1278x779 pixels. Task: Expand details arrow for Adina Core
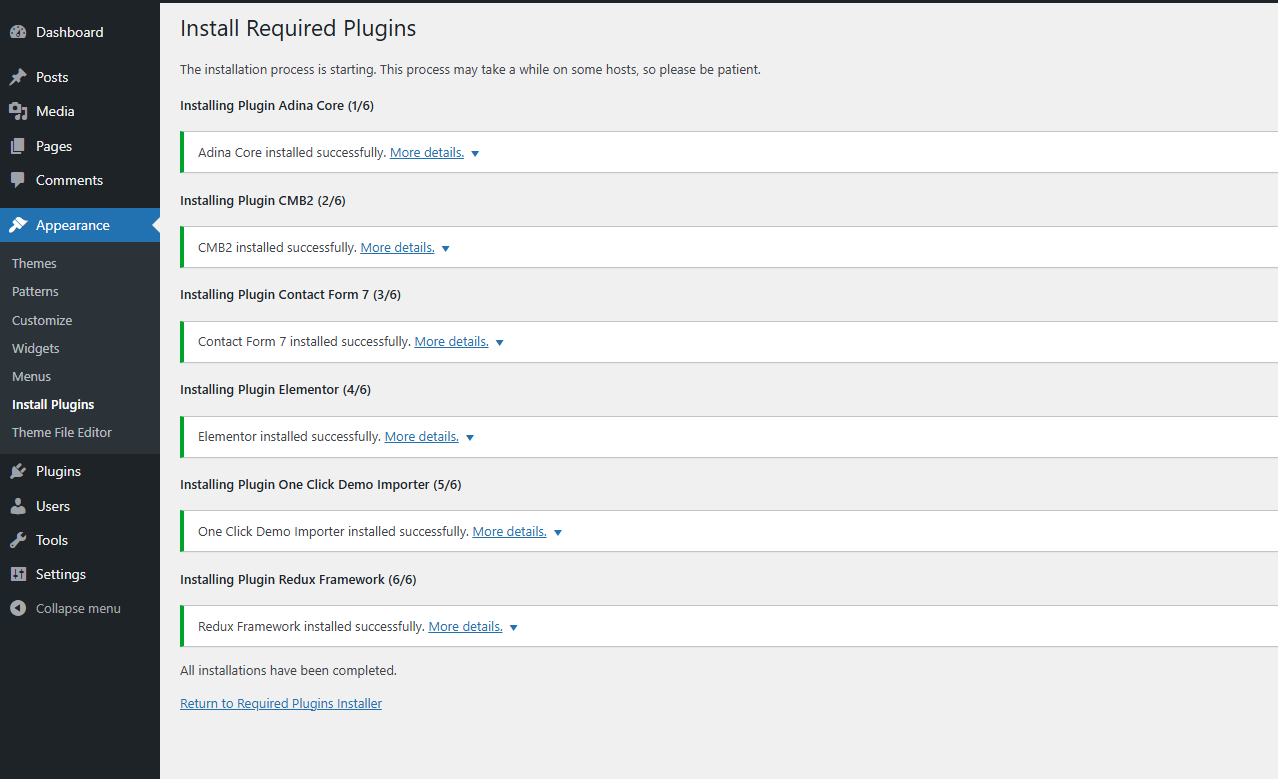click(x=475, y=154)
